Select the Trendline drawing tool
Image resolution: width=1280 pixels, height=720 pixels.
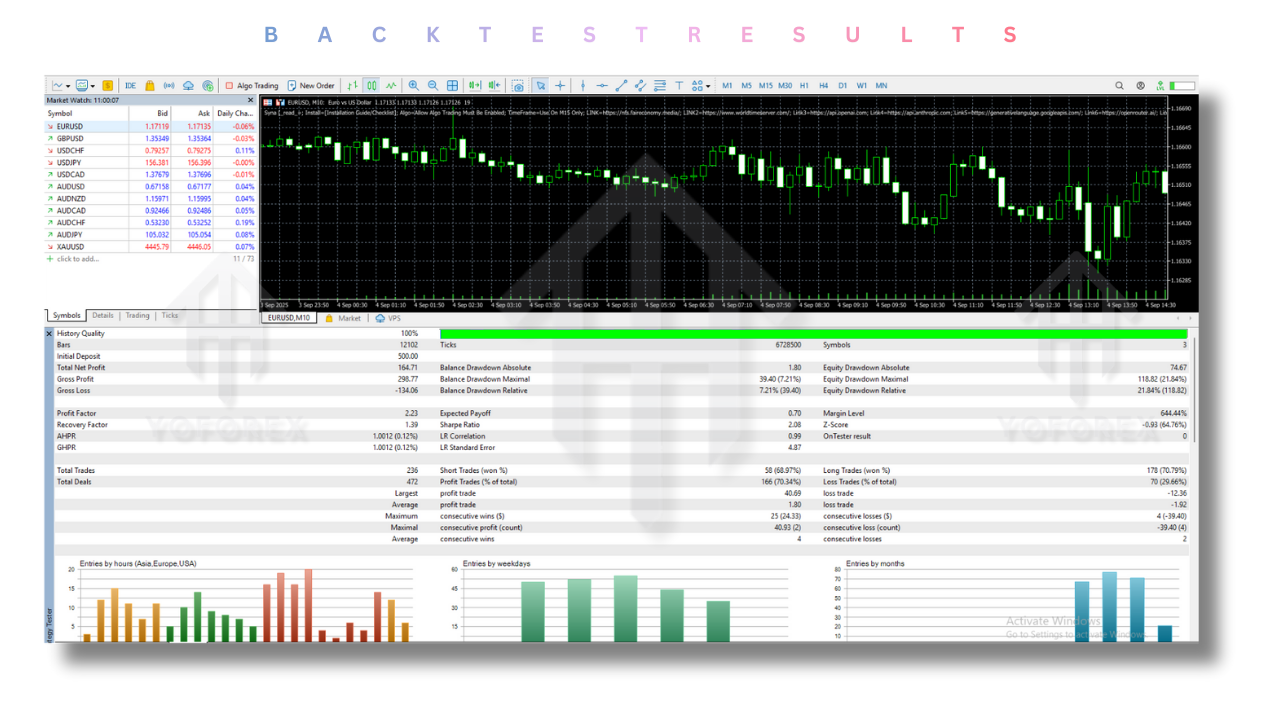click(621, 86)
